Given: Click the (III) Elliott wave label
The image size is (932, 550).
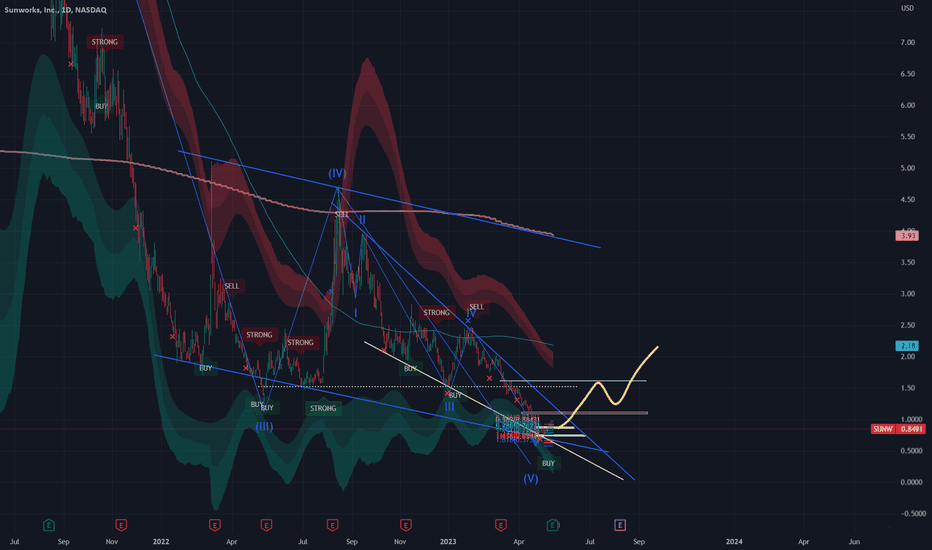Looking at the screenshot, I should coord(264,427).
